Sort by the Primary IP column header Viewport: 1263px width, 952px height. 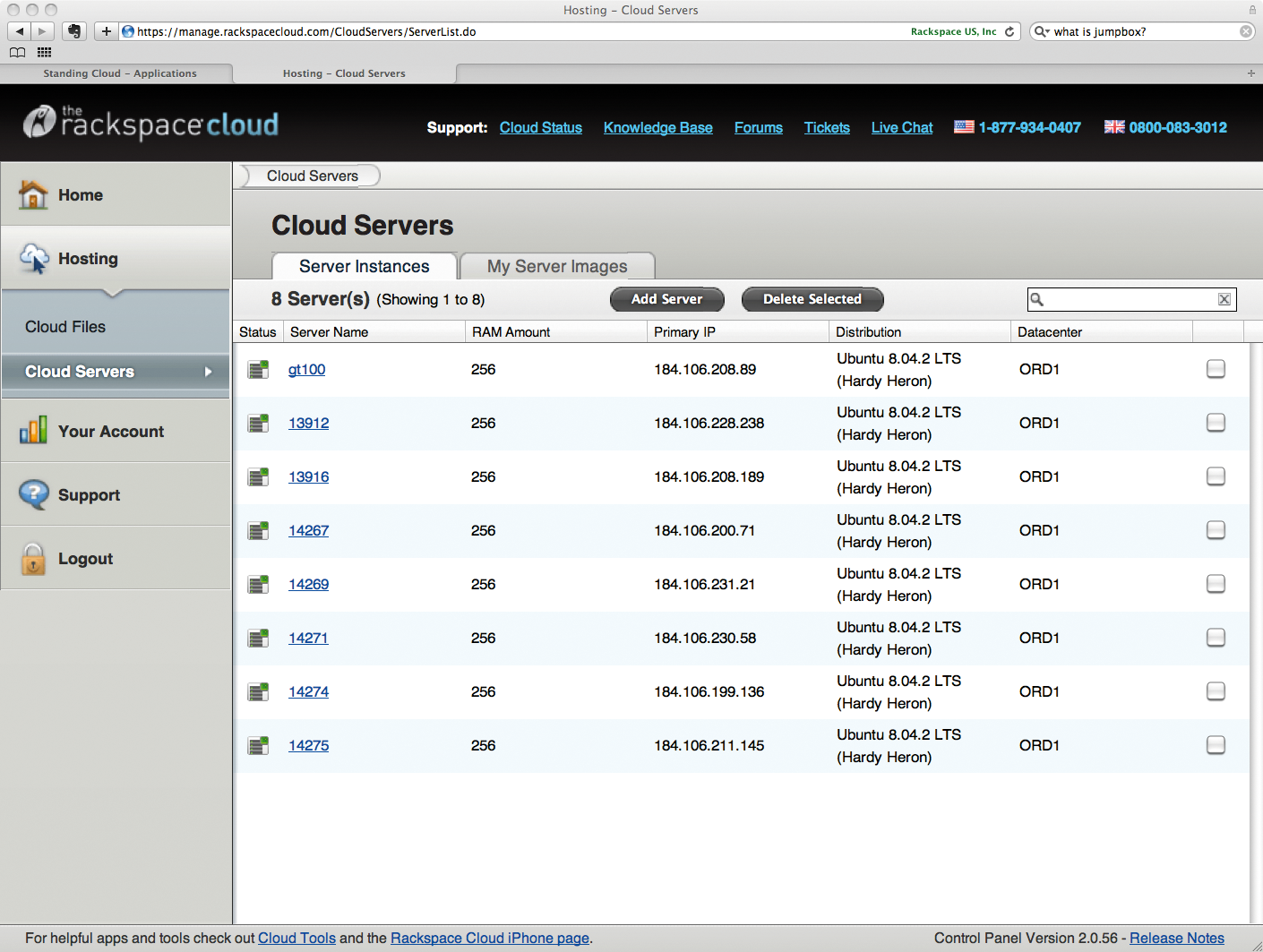point(737,331)
